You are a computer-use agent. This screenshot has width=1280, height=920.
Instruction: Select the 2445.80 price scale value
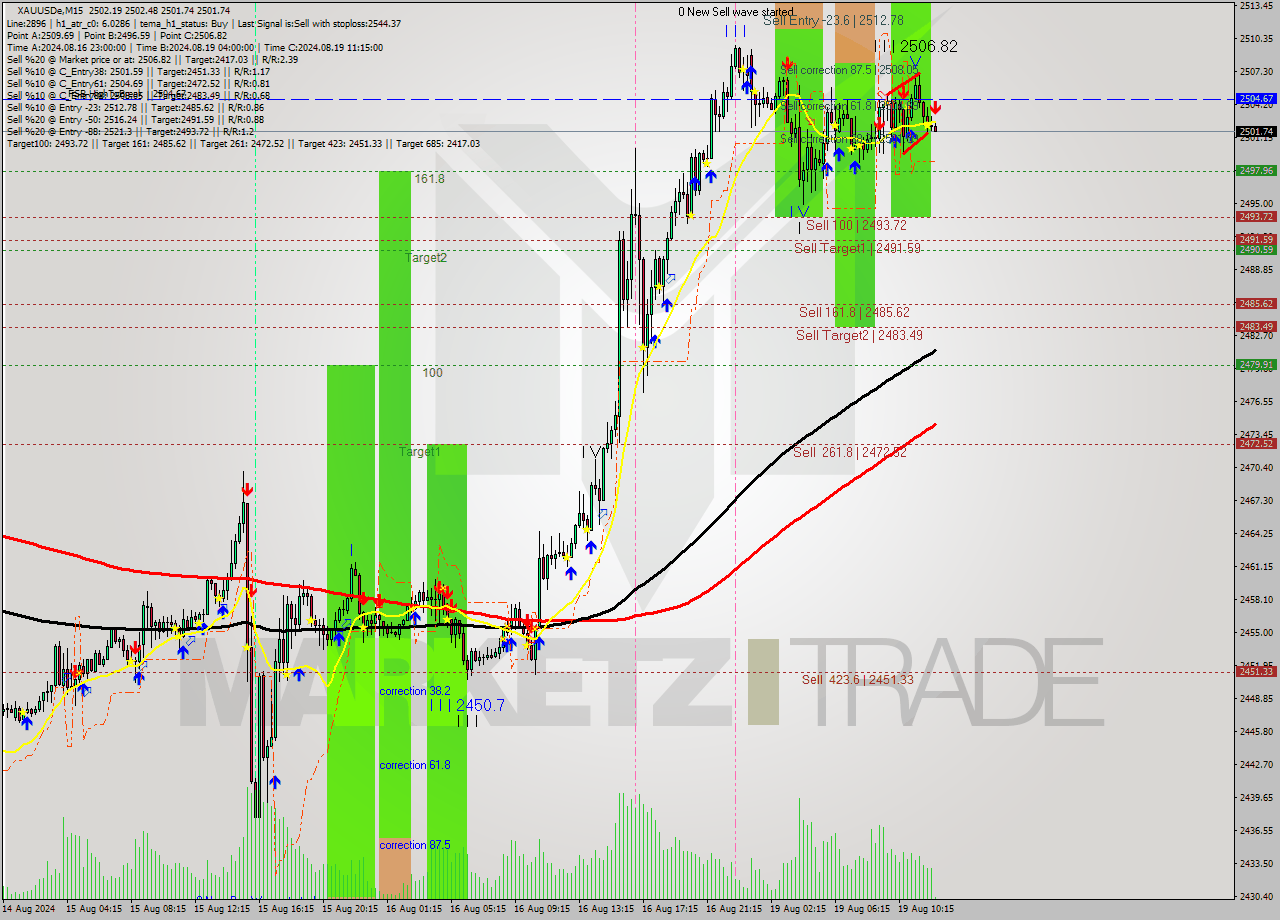(1256, 732)
